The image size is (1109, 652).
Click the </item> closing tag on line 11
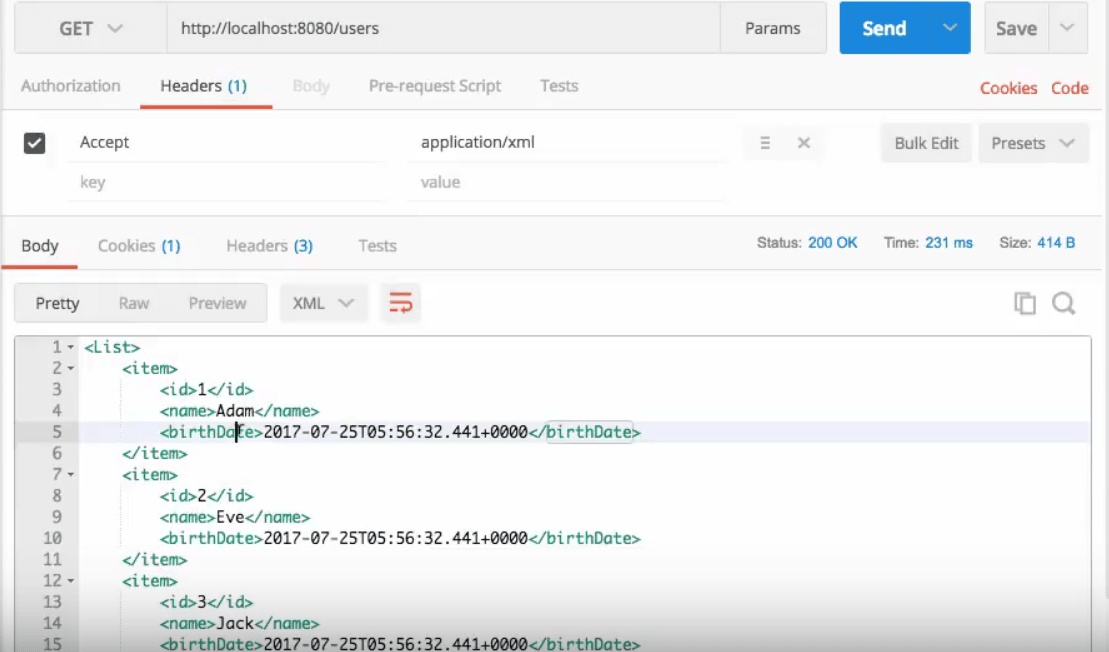(154, 559)
